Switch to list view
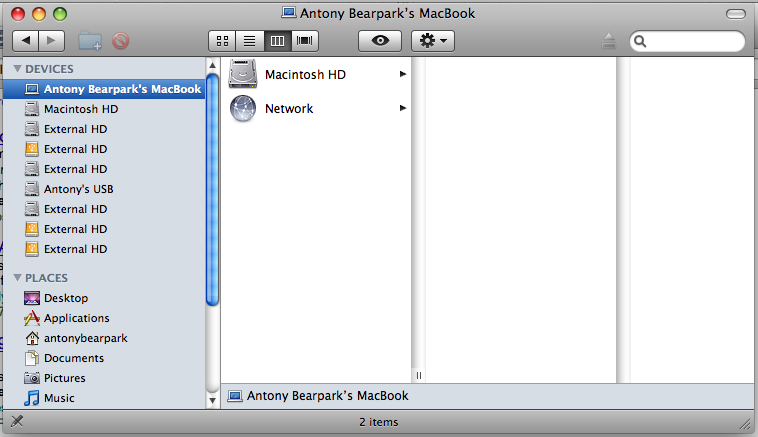758x437 pixels. 249,41
